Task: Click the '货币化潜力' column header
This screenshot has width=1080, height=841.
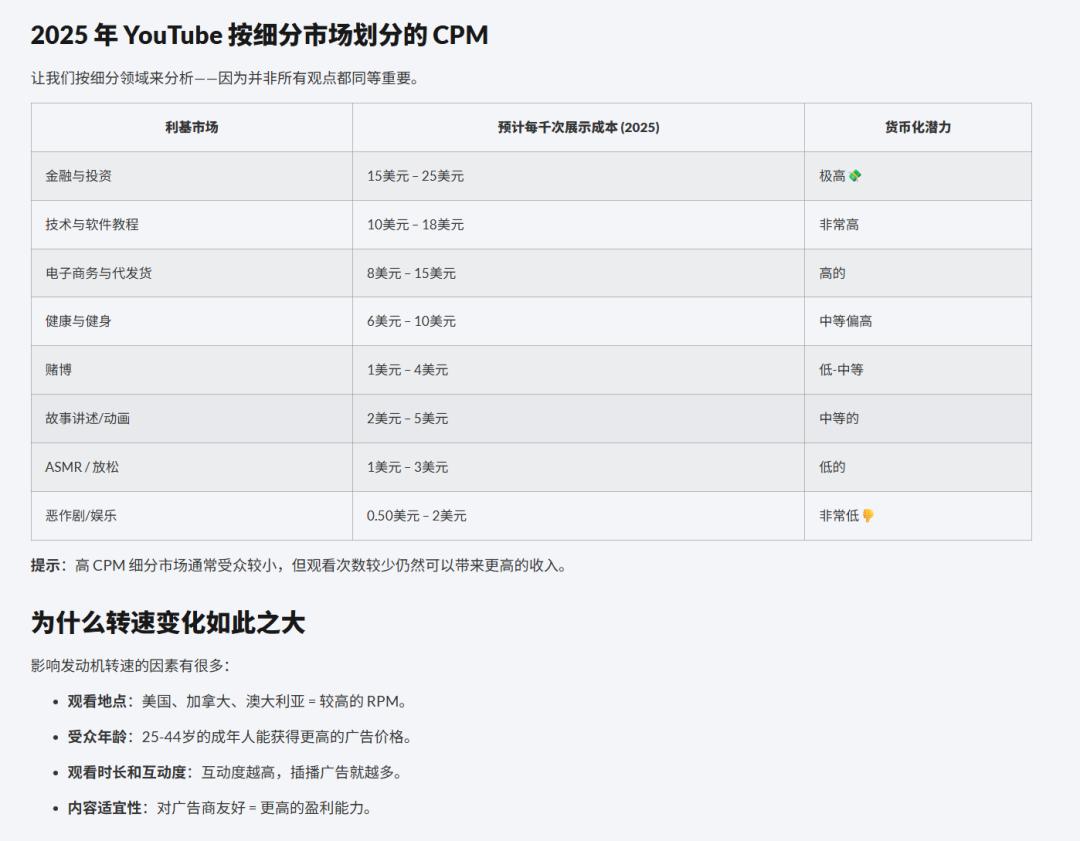Action: pyautogui.click(x=917, y=127)
